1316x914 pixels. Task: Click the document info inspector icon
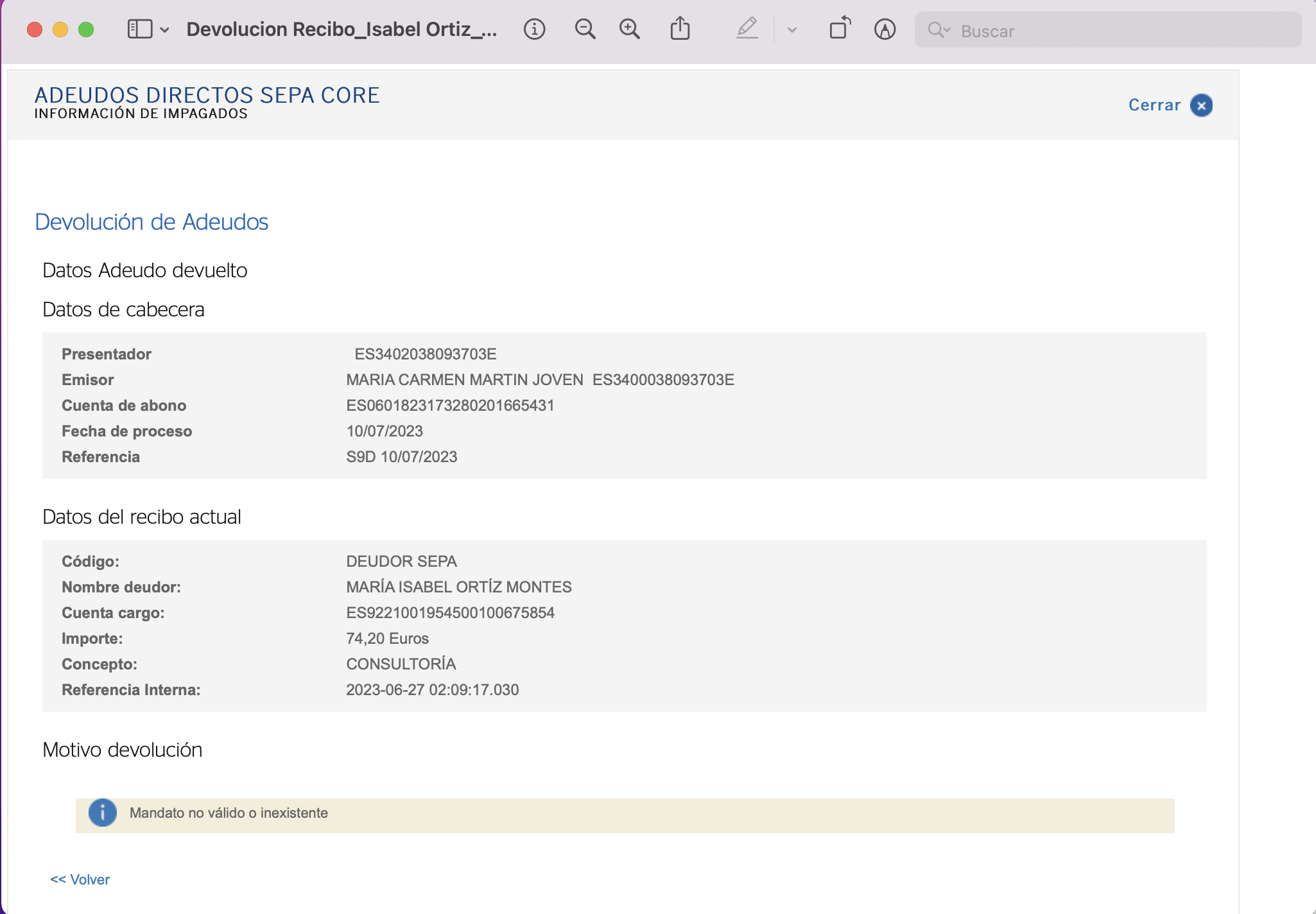(x=534, y=30)
